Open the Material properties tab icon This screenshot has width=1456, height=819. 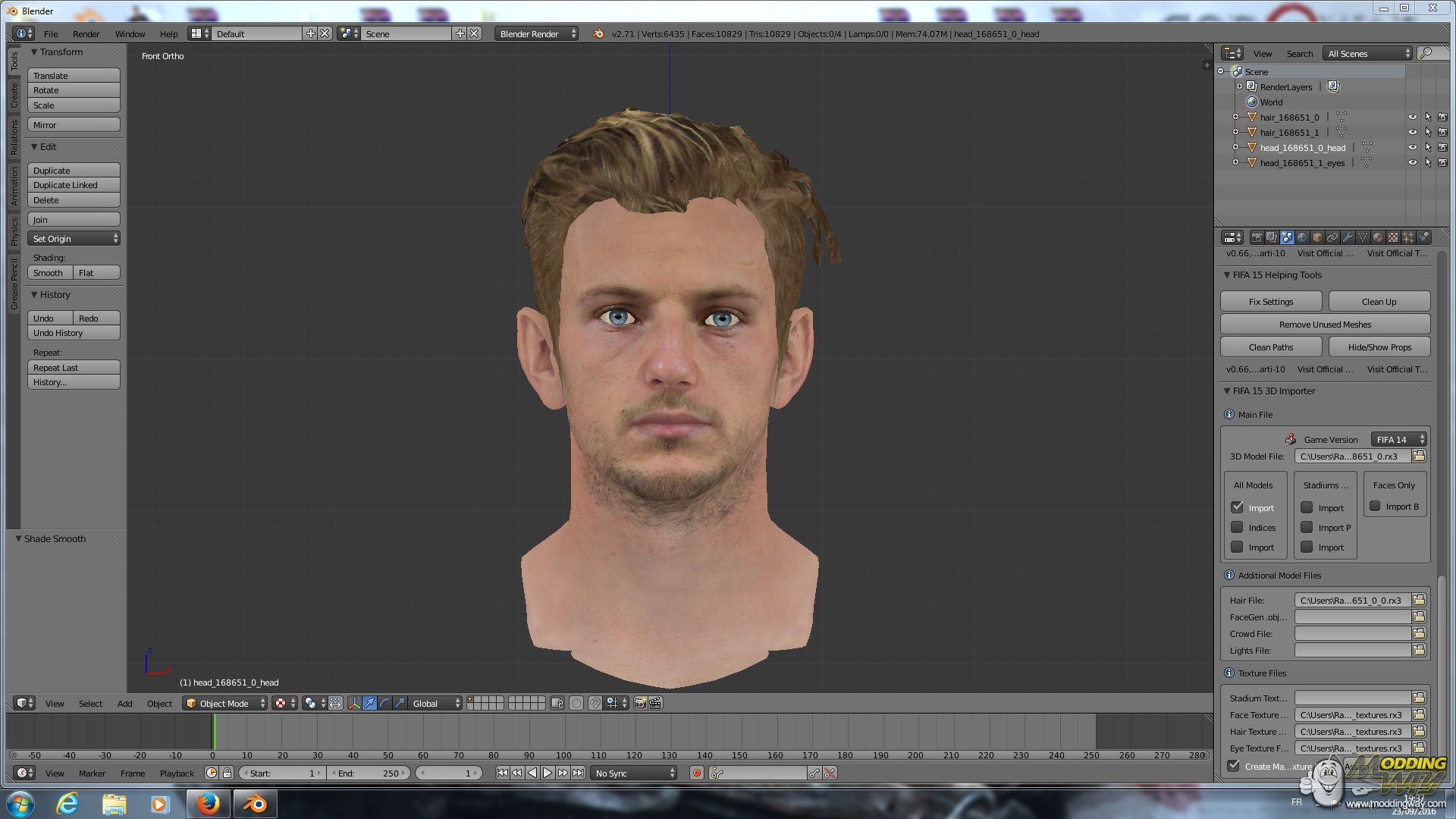[1378, 237]
